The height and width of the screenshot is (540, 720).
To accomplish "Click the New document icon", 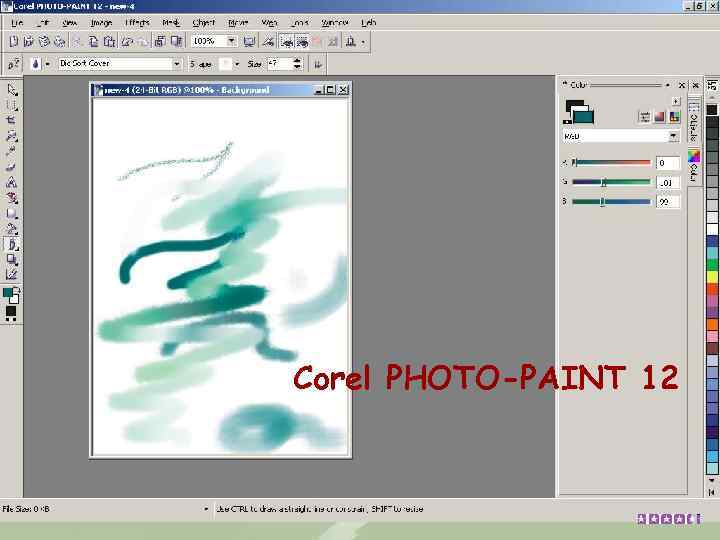I will click(x=14, y=42).
